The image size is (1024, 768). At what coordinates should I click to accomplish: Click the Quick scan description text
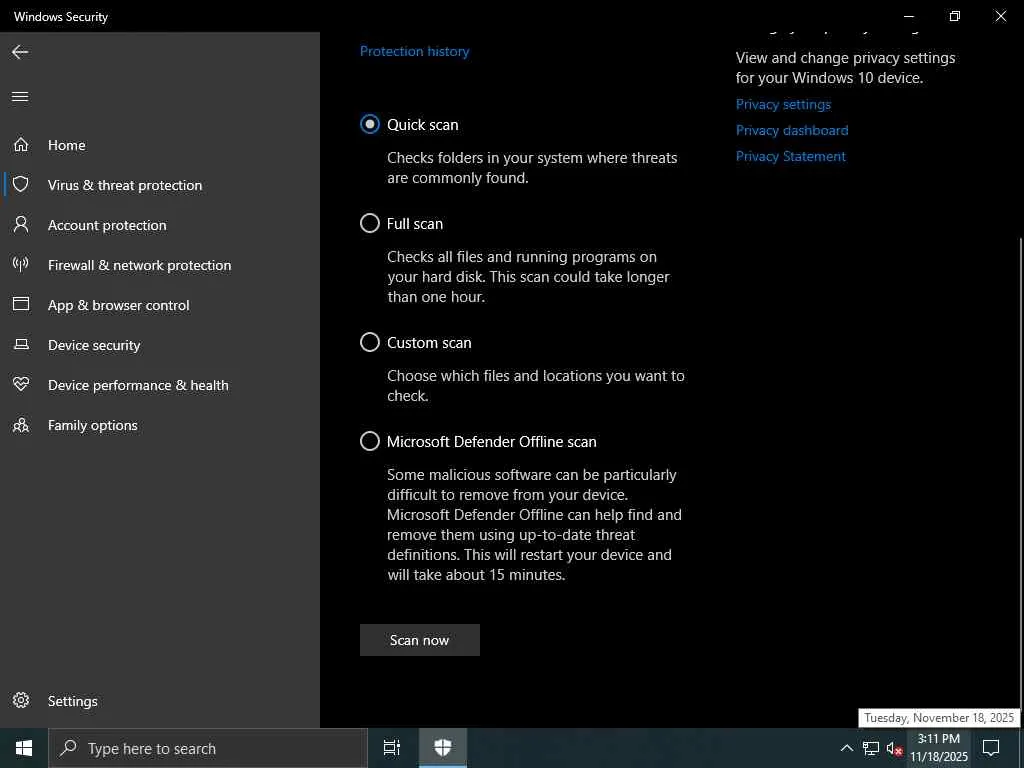coord(532,168)
